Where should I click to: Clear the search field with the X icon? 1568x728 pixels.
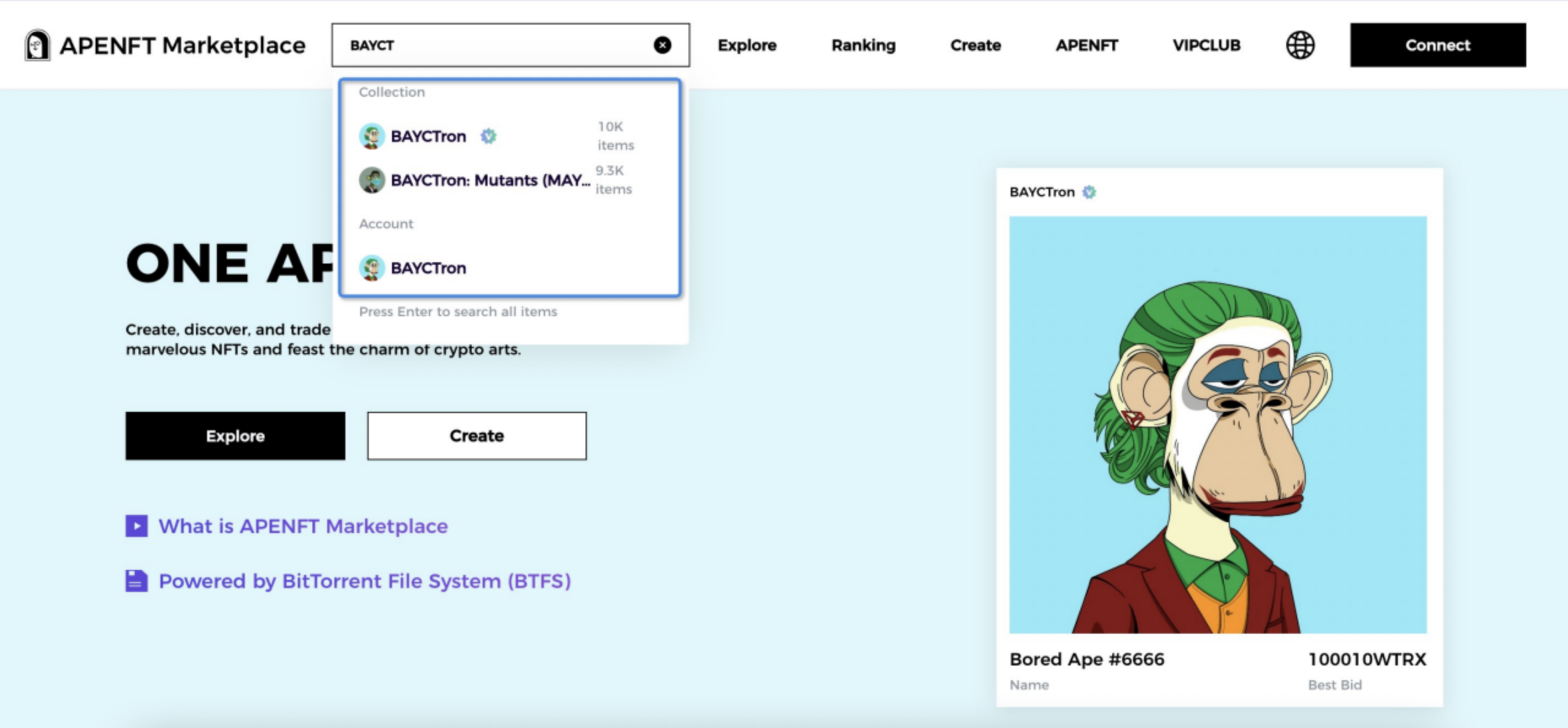[x=662, y=45]
